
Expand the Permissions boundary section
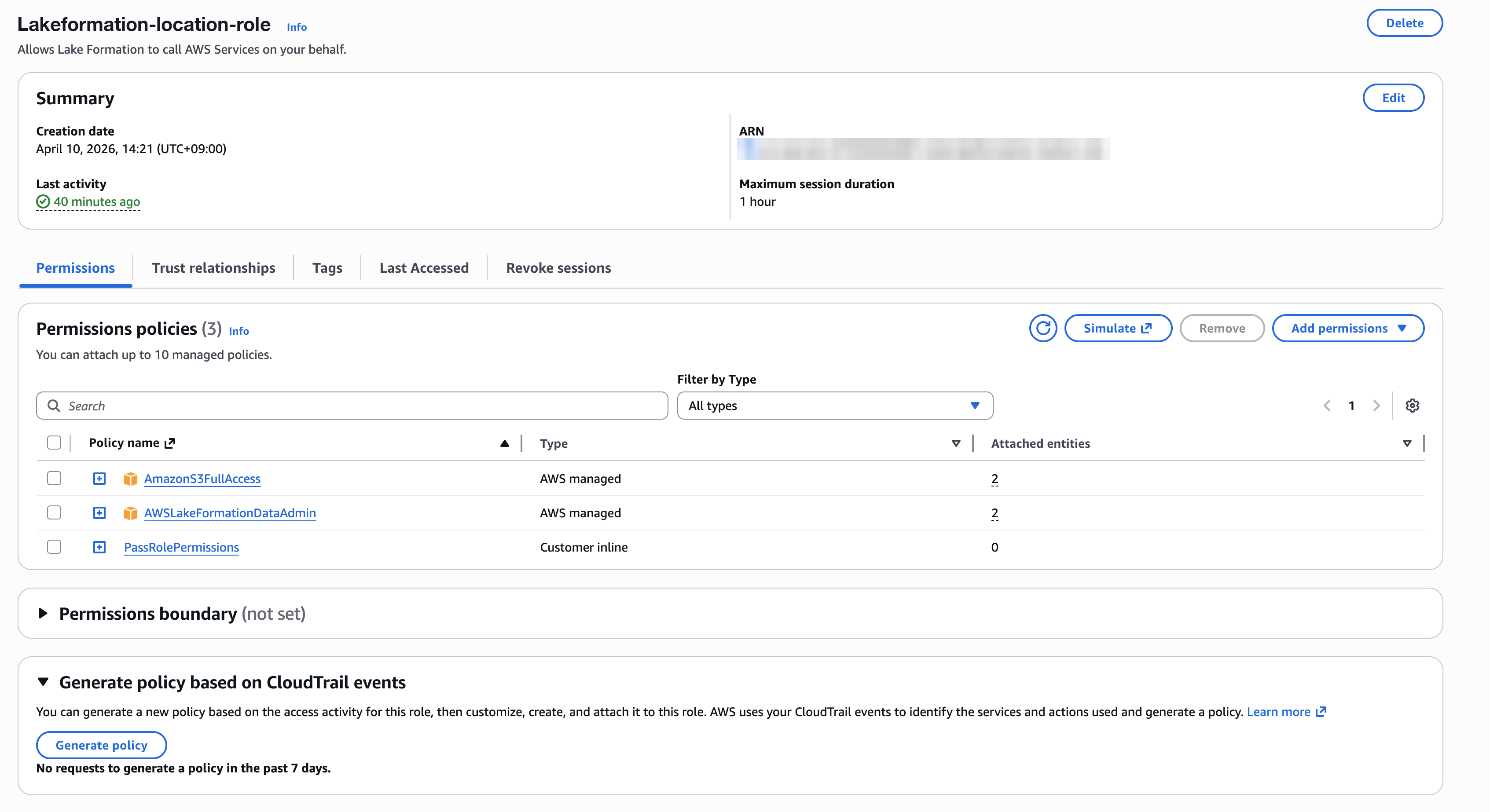pyautogui.click(x=43, y=614)
